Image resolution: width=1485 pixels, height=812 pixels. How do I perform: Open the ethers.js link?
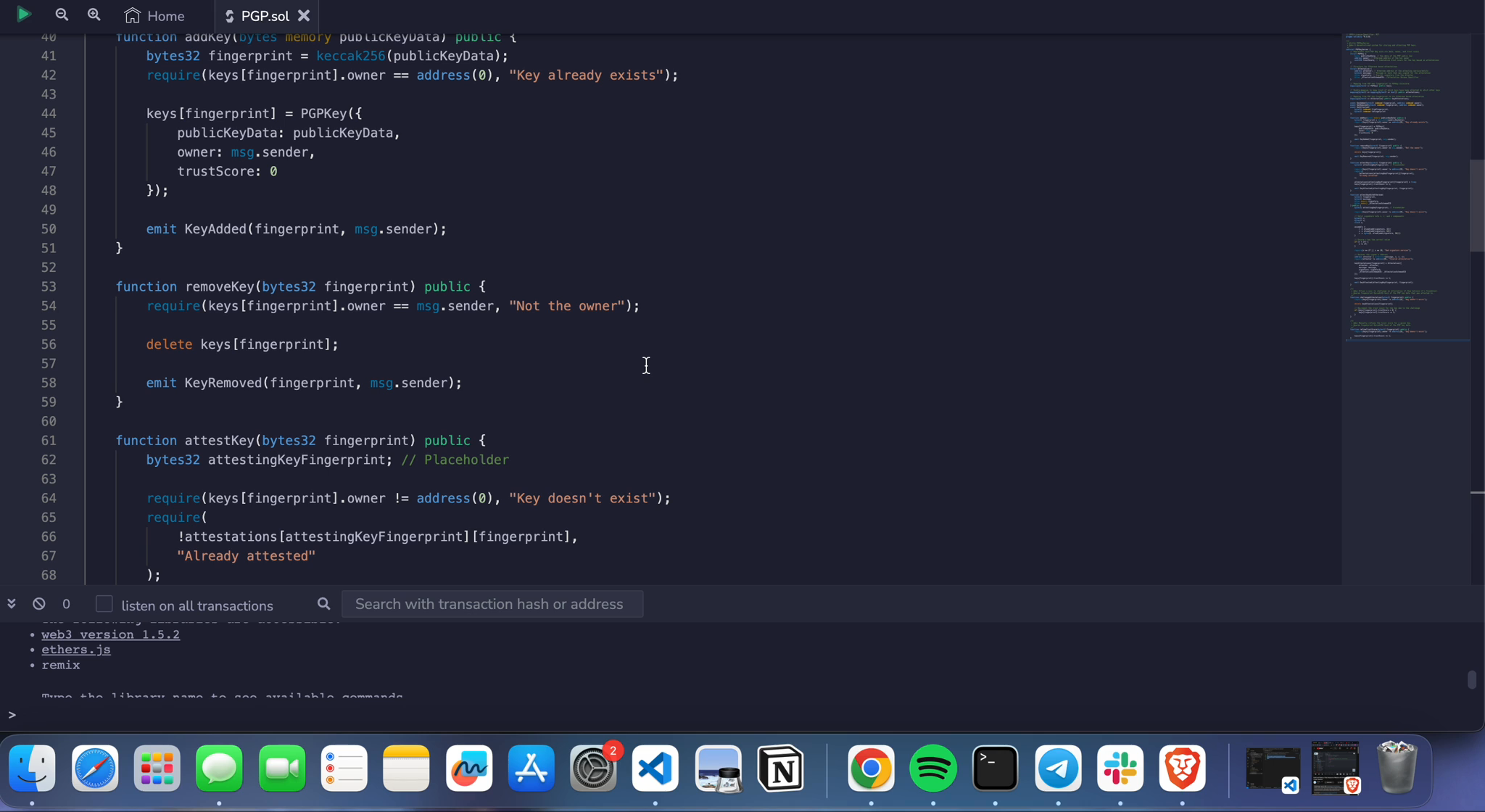point(76,650)
